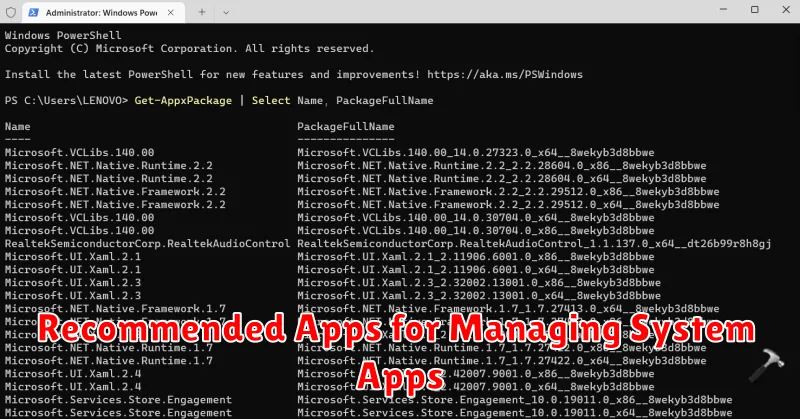Click Microsoft.NET.Native.Framework.2.2_2.2.29512.0_x86 package name
The height and width of the screenshot is (419, 800).
point(509,191)
